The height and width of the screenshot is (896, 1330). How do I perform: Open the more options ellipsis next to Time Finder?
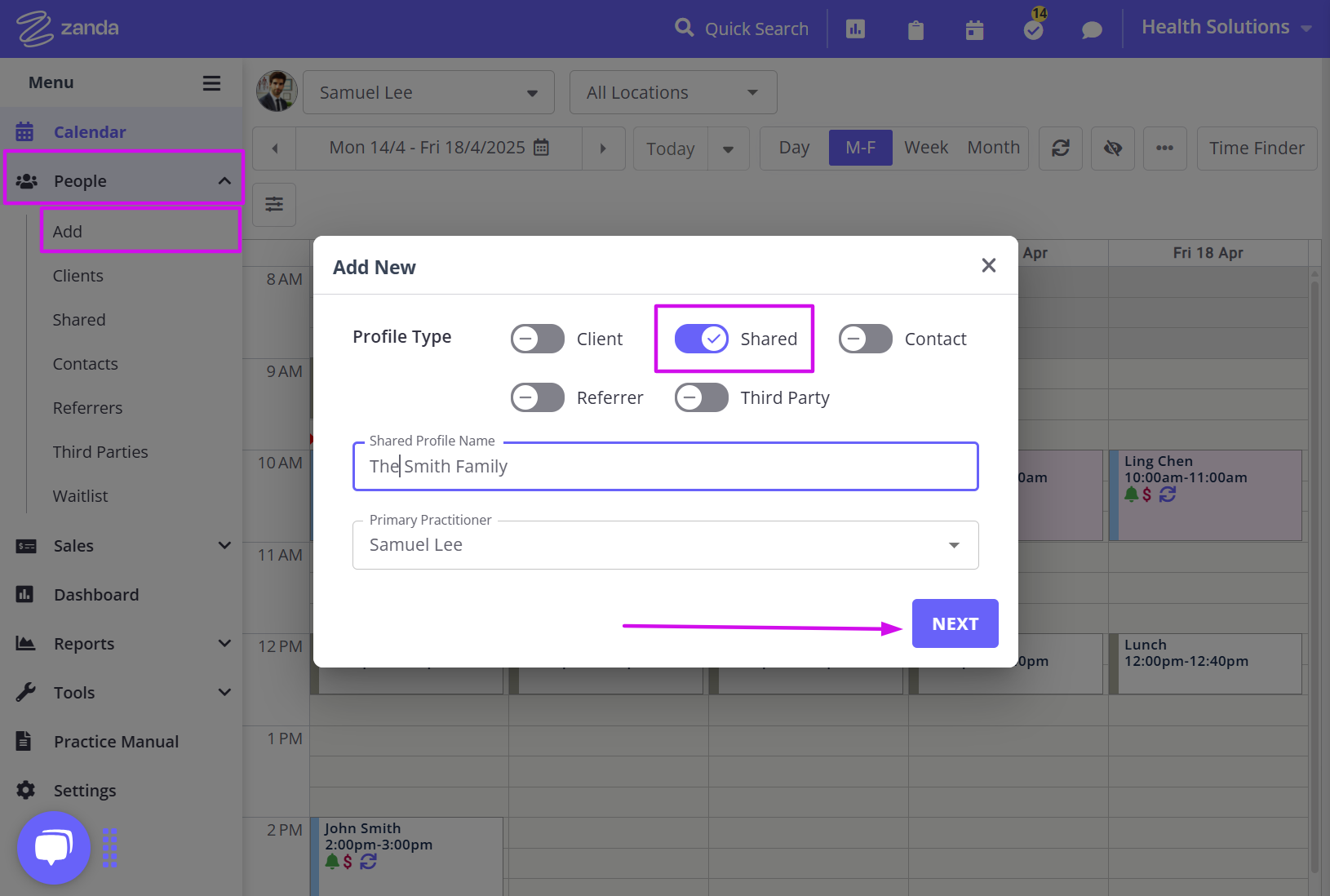coord(1164,148)
